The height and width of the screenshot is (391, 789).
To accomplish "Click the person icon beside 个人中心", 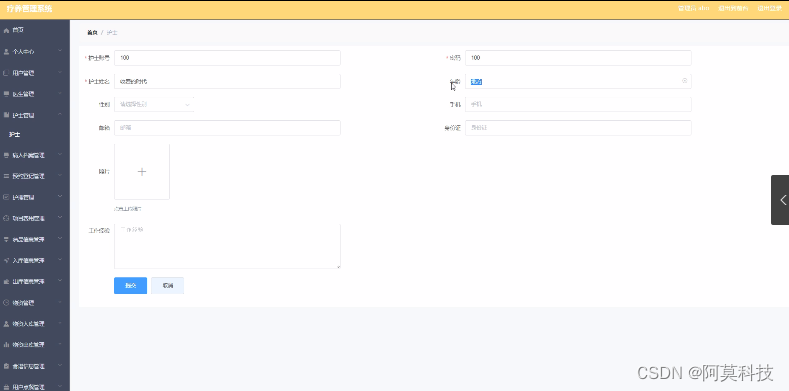I will 6,51.
